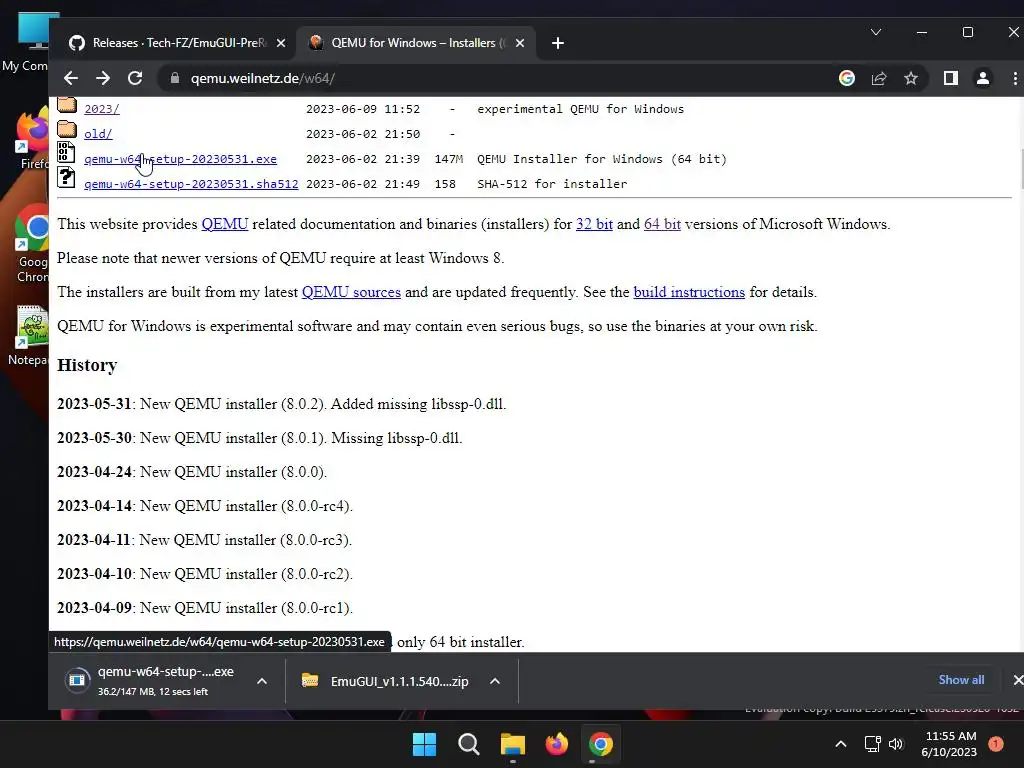Open the 64 bit link

662,224
